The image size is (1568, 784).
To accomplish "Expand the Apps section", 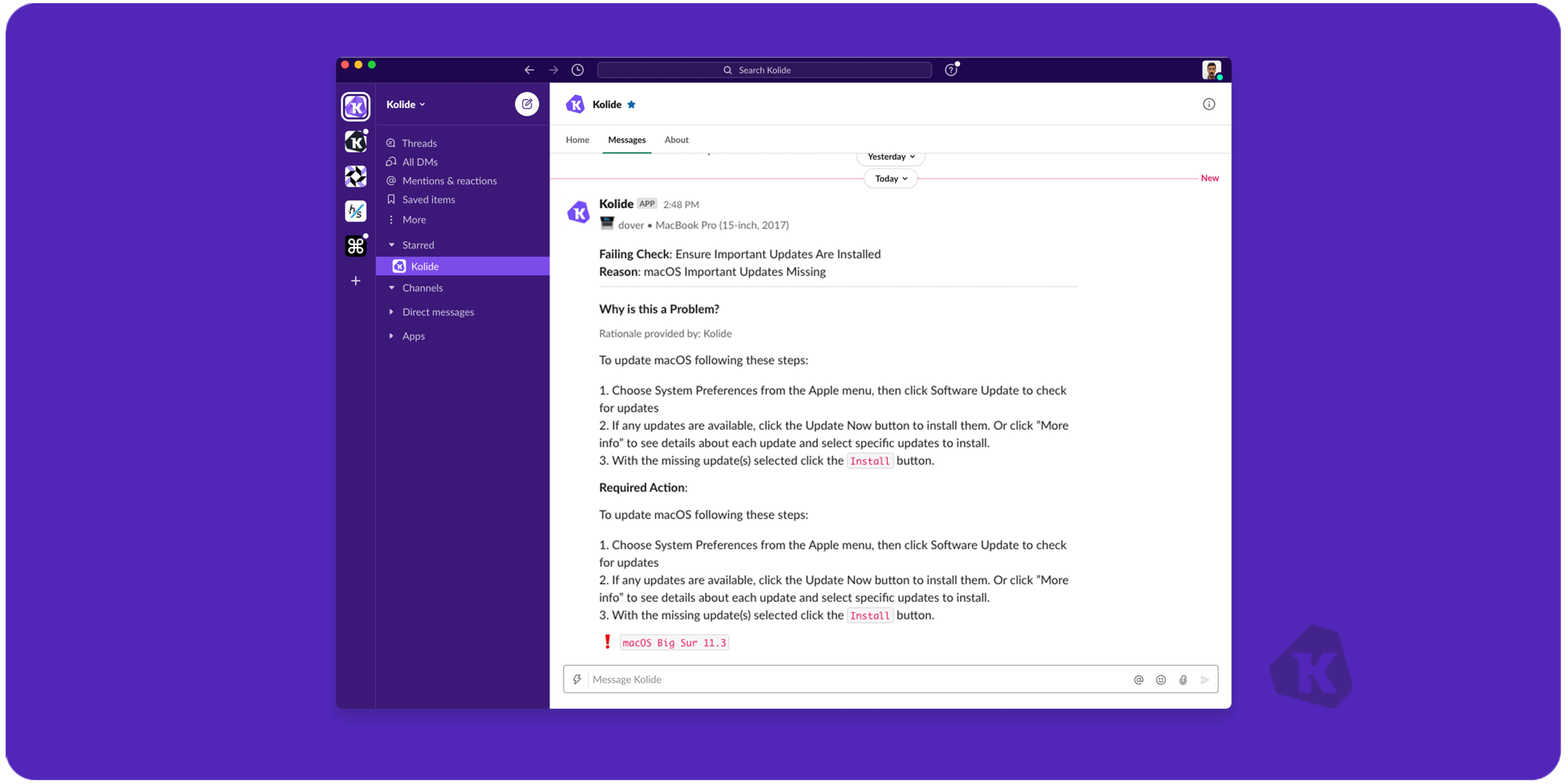I will click(x=391, y=335).
